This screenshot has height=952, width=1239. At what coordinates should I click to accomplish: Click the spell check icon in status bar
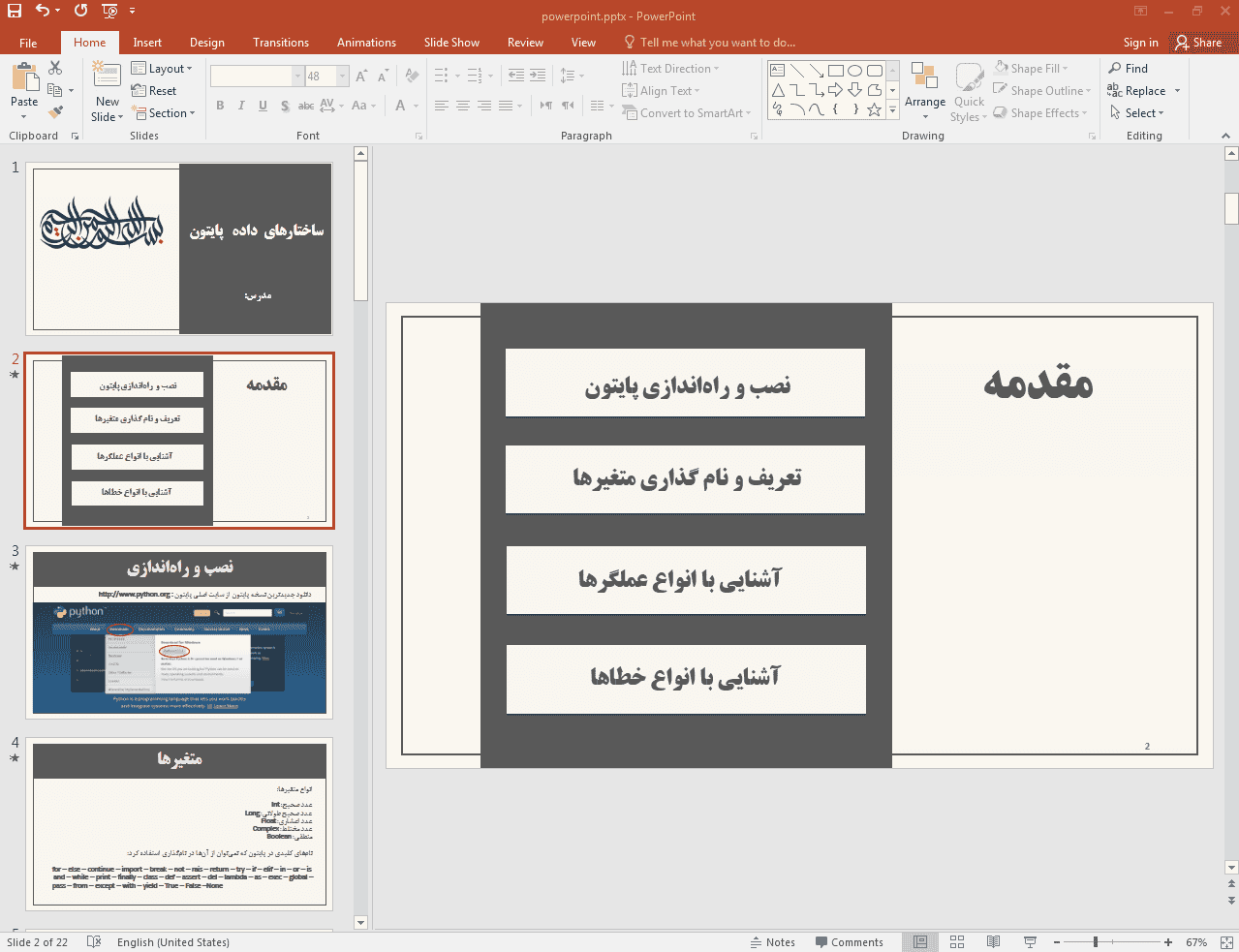[94, 941]
